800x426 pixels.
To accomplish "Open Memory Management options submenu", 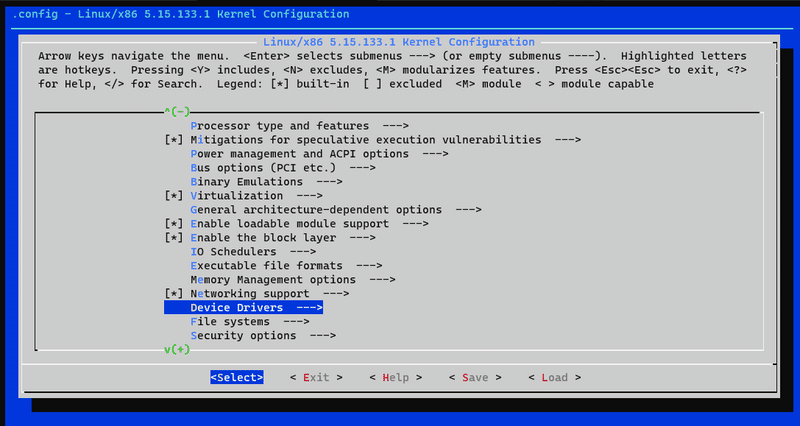I will [293, 280].
